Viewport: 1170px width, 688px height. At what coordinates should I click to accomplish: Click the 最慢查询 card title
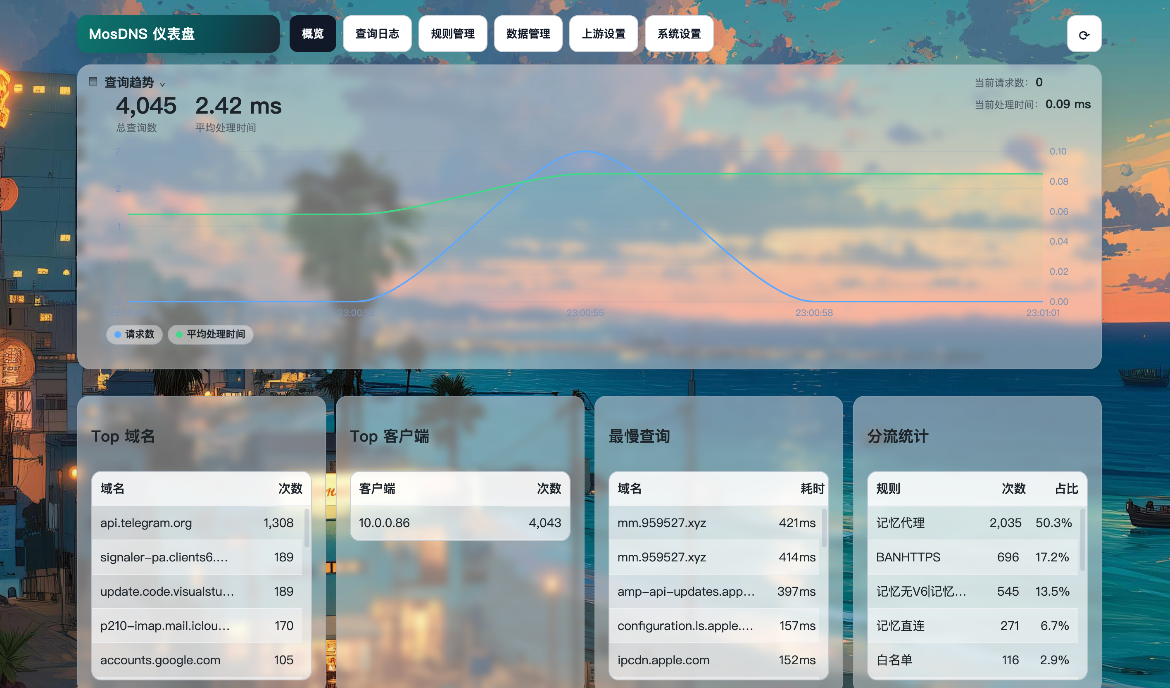coord(639,437)
